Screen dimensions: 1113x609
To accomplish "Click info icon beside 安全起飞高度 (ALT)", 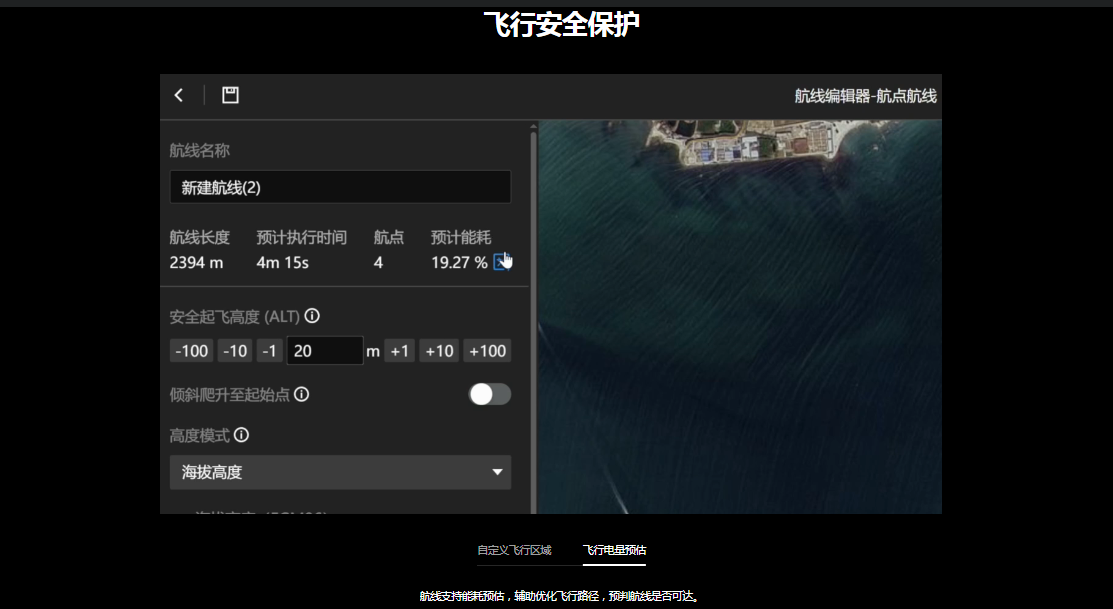I will (x=312, y=316).
